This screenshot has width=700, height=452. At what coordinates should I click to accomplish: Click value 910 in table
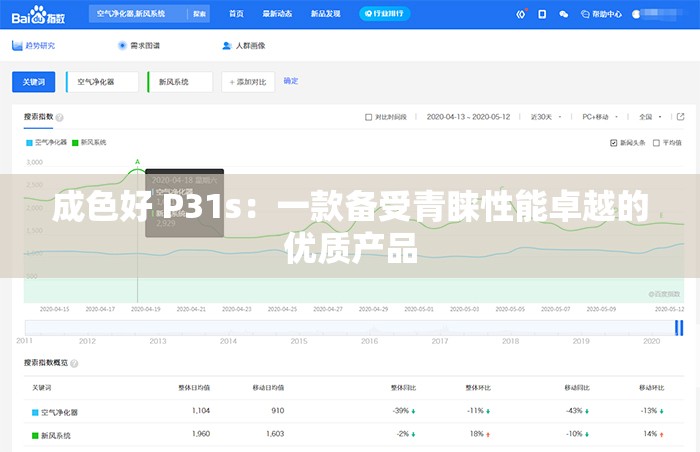pos(278,411)
